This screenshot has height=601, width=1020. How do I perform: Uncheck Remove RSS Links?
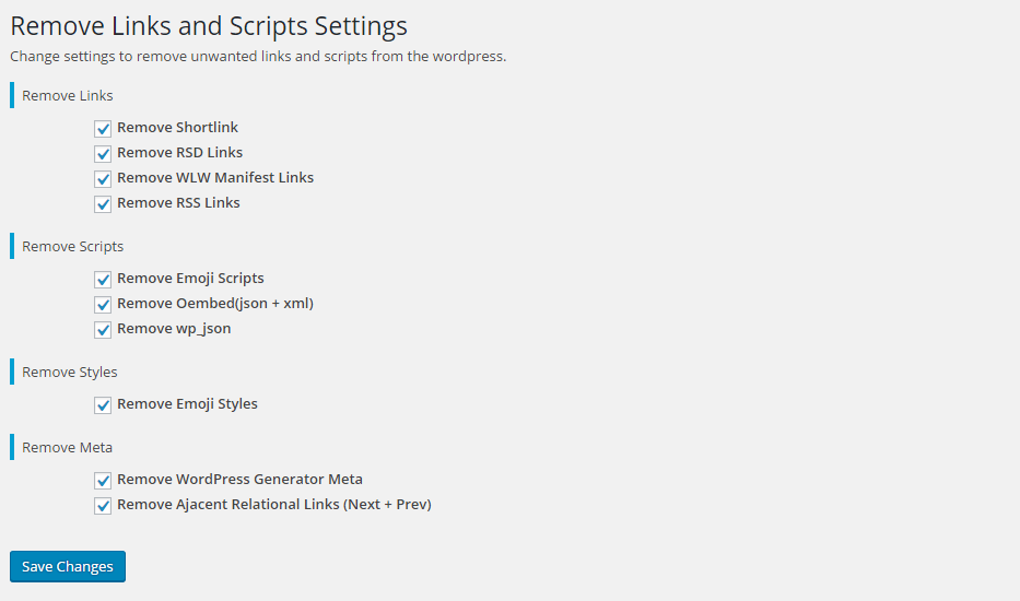click(102, 204)
